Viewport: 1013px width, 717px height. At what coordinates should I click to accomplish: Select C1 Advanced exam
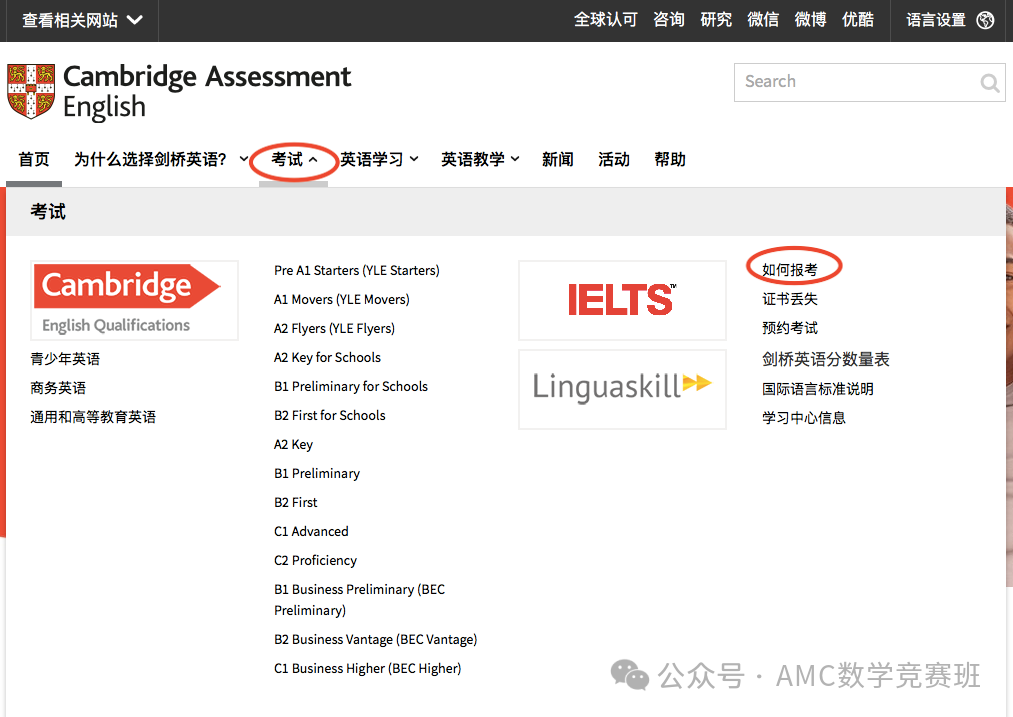coord(311,532)
